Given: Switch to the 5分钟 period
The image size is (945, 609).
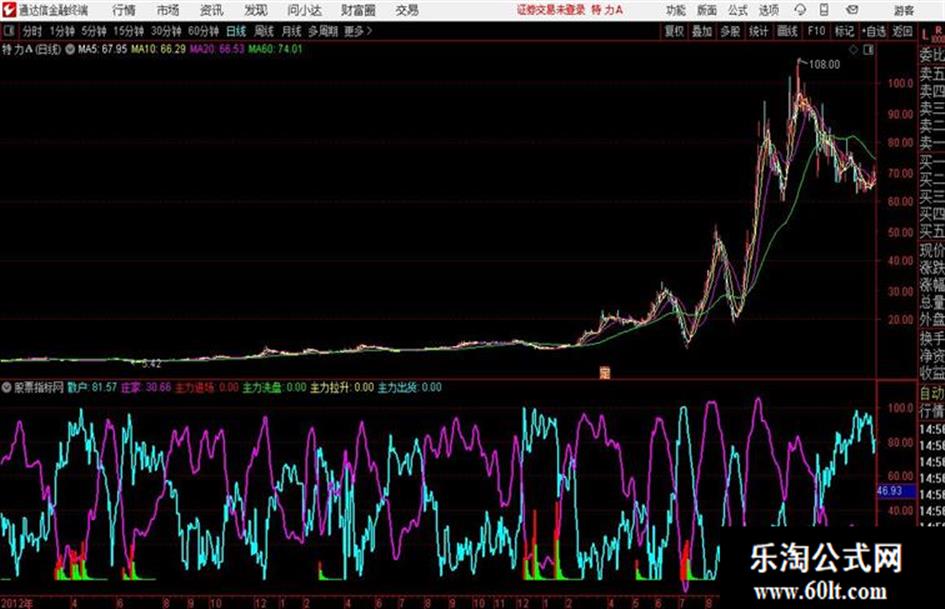Looking at the screenshot, I should tap(93, 31).
